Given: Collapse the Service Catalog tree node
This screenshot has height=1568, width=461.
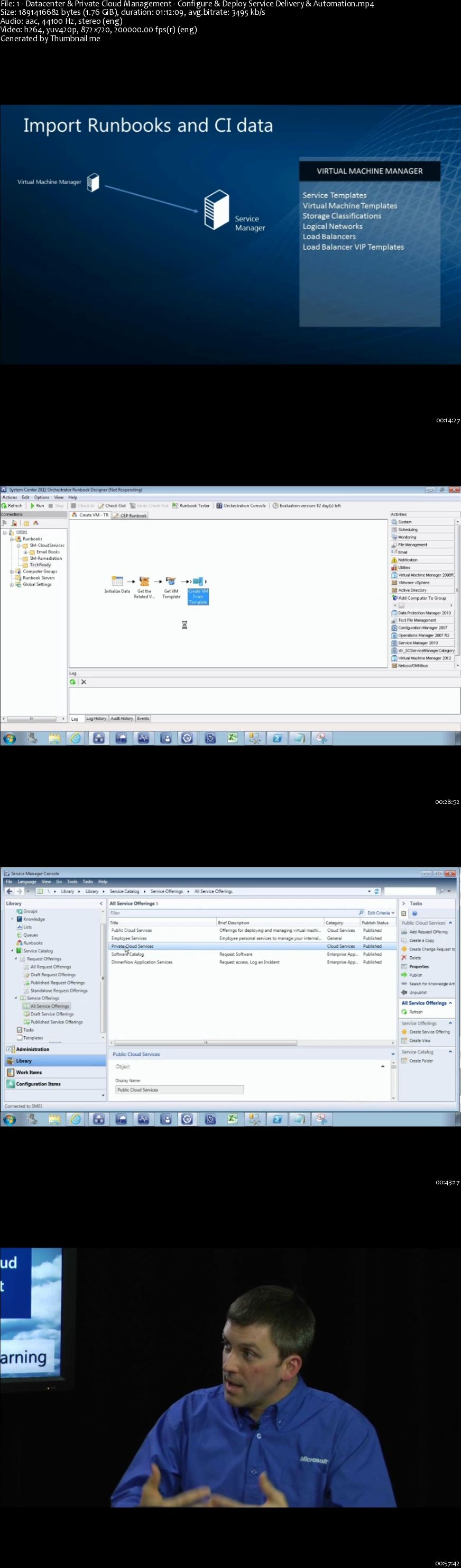Looking at the screenshot, I should (12, 950).
